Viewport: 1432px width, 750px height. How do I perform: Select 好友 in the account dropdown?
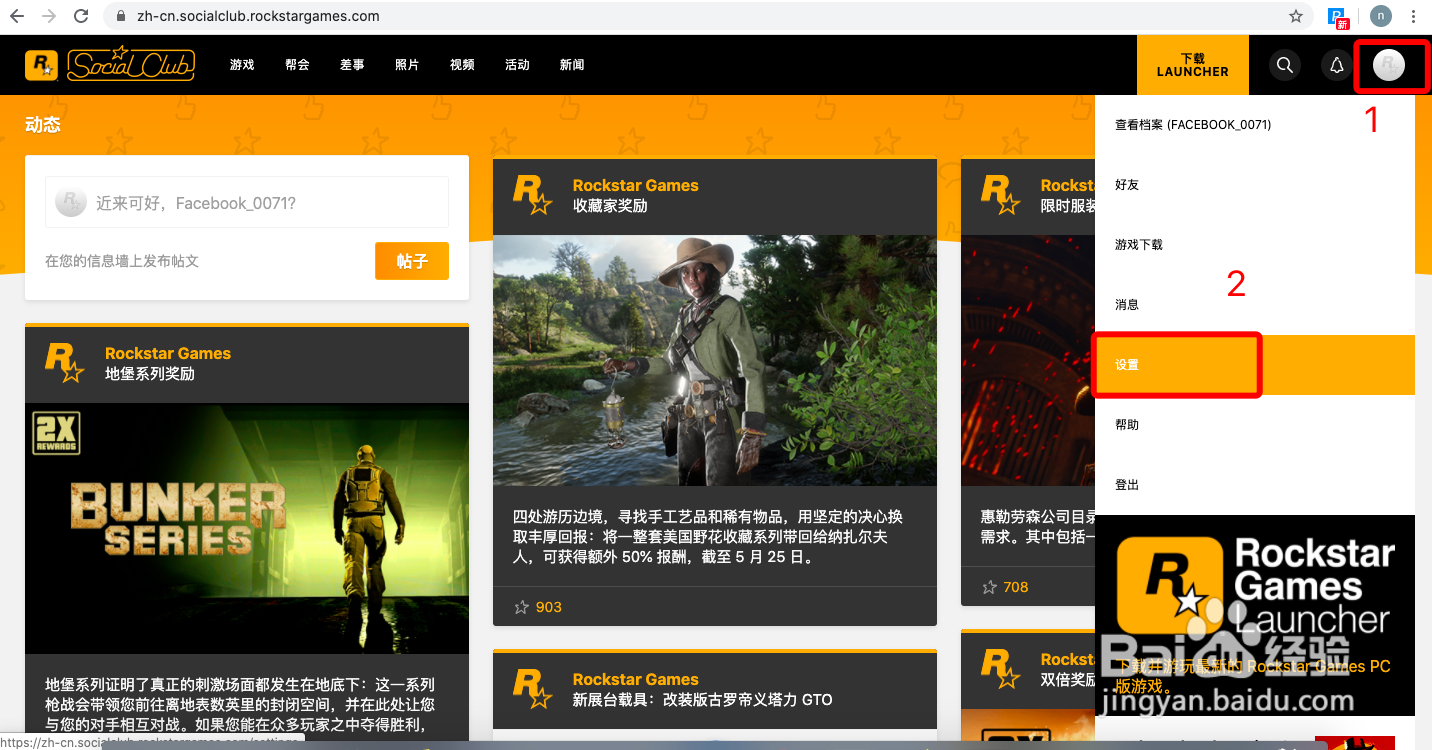point(1255,185)
